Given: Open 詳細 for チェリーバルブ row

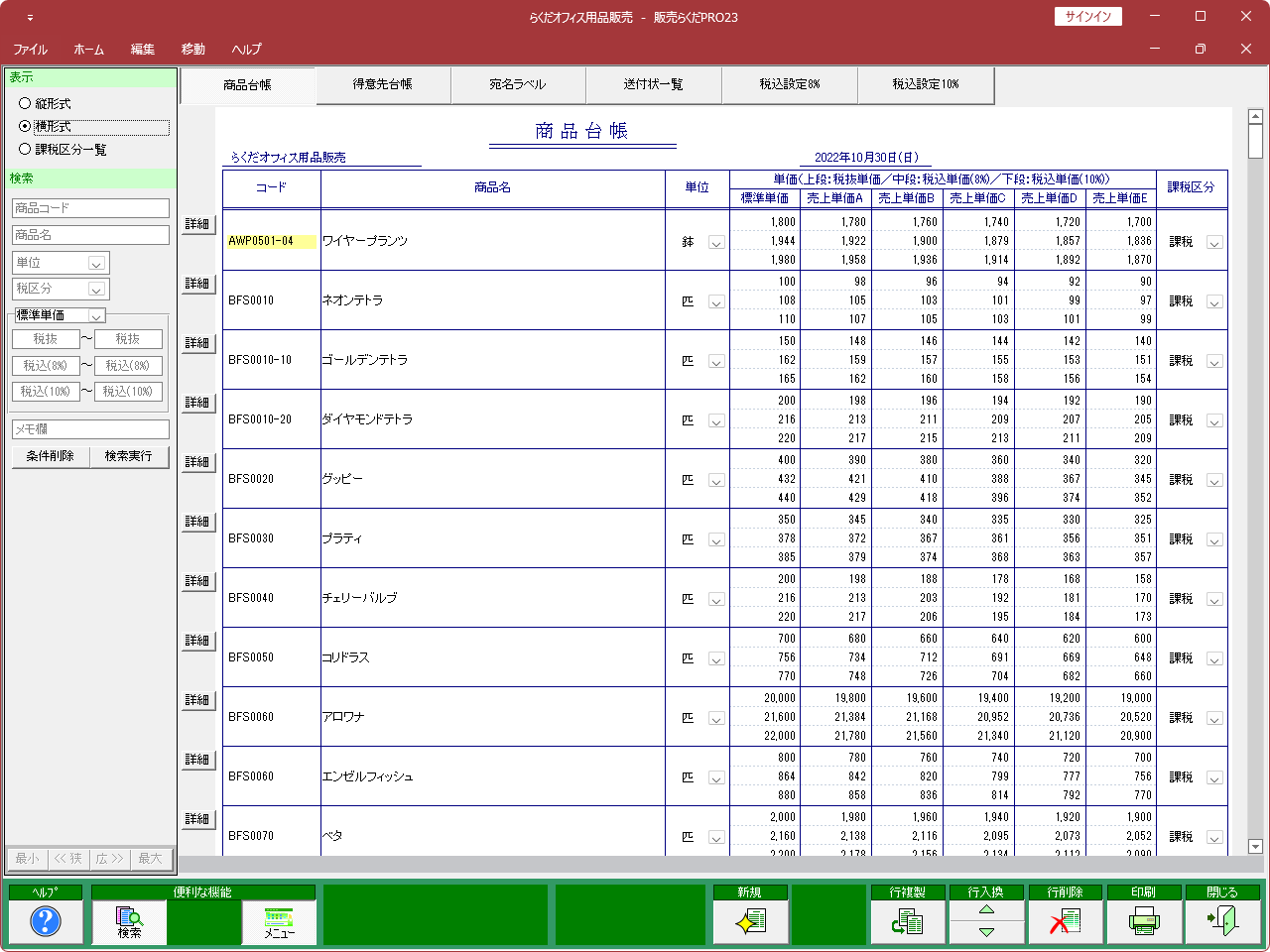Looking at the screenshot, I should click(197, 581).
